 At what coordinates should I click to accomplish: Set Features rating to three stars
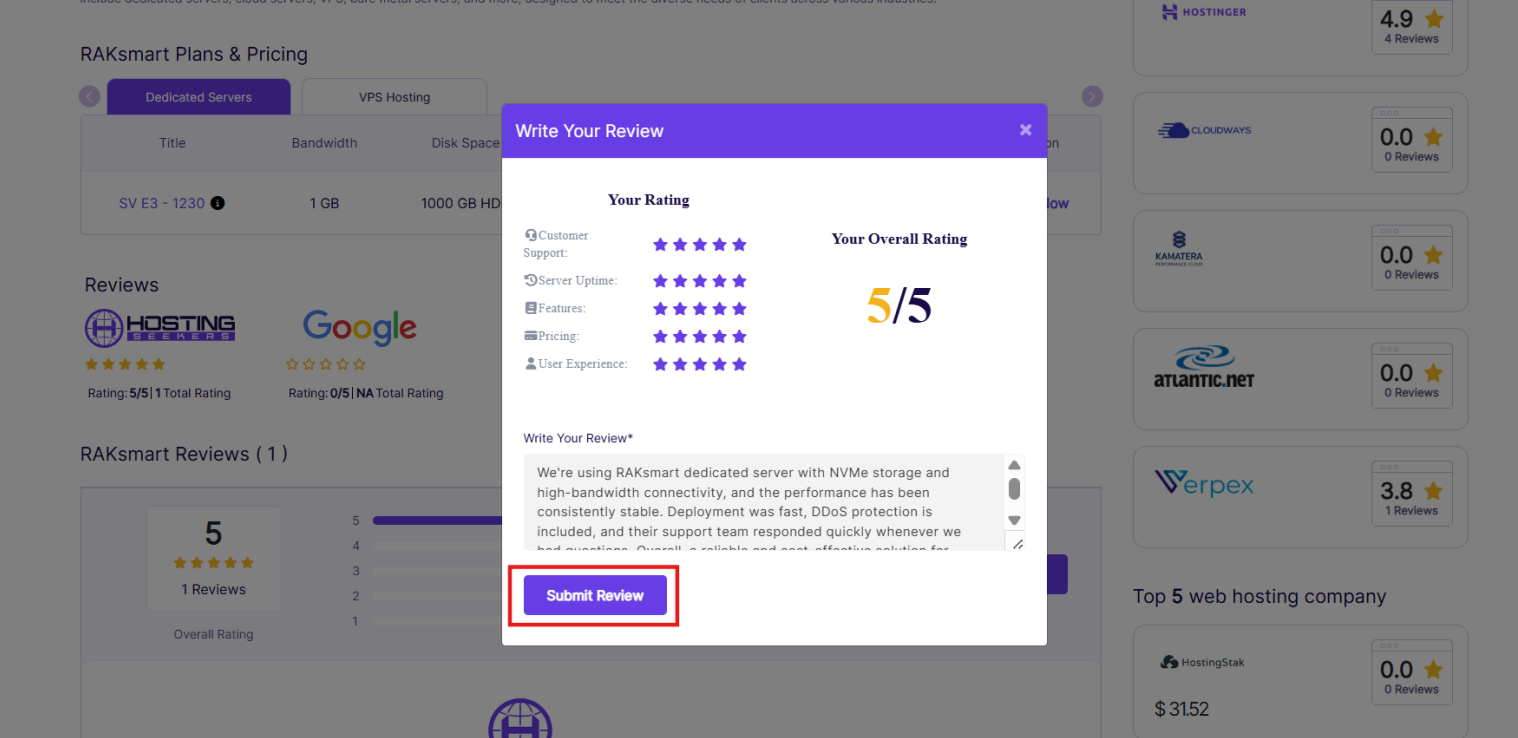coord(700,308)
